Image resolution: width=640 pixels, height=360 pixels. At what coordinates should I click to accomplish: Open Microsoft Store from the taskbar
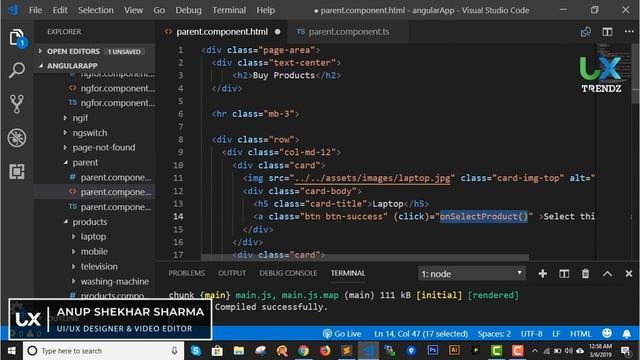(x=217, y=351)
